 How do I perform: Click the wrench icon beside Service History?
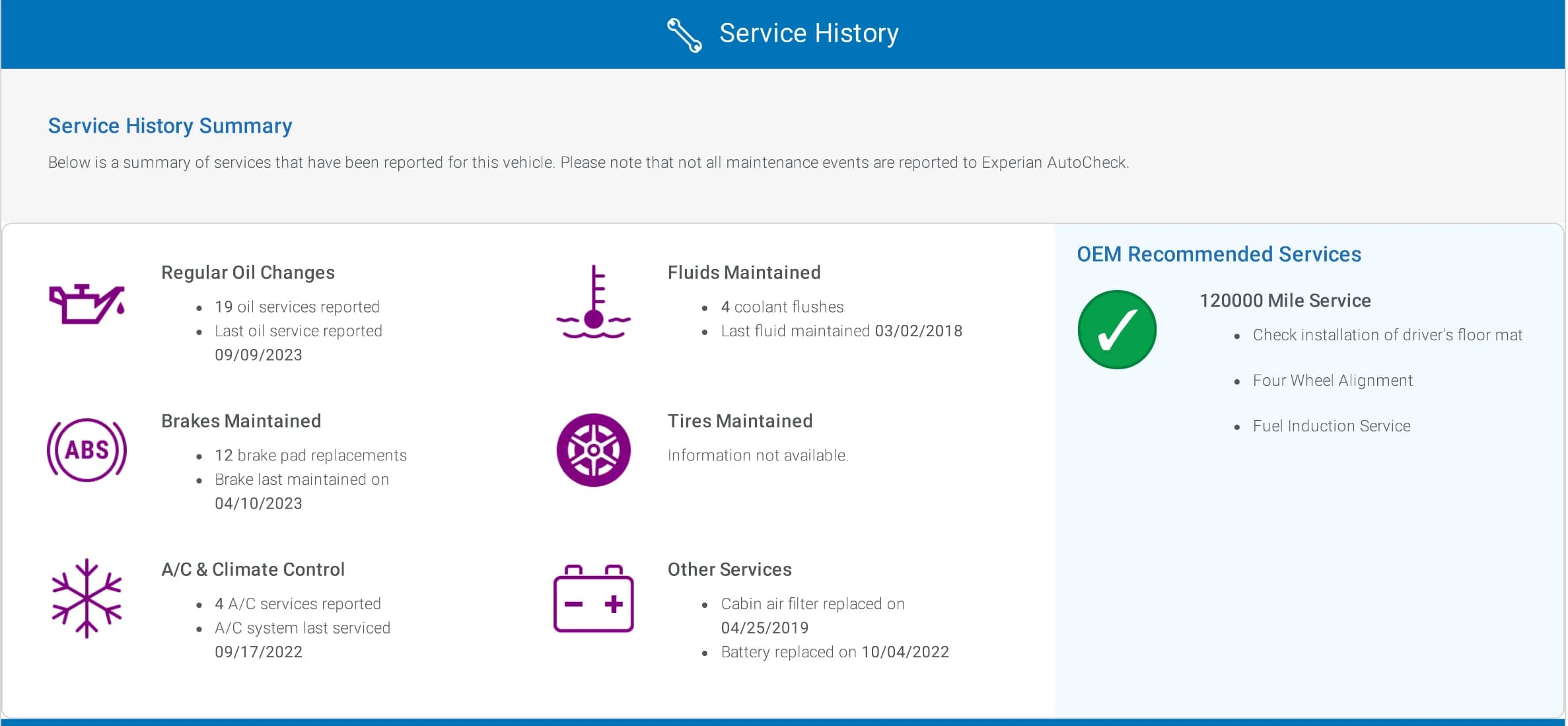[684, 34]
